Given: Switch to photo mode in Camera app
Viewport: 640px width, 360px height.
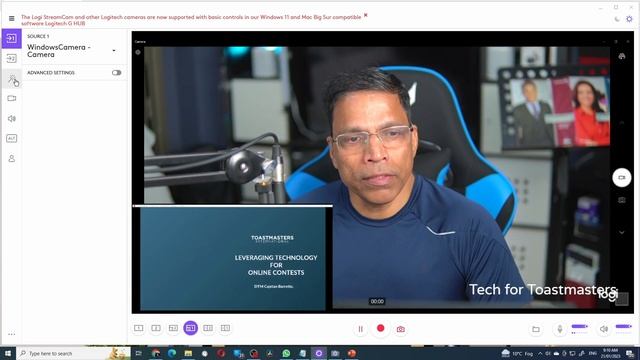Looking at the screenshot, I should coord(622,200).
